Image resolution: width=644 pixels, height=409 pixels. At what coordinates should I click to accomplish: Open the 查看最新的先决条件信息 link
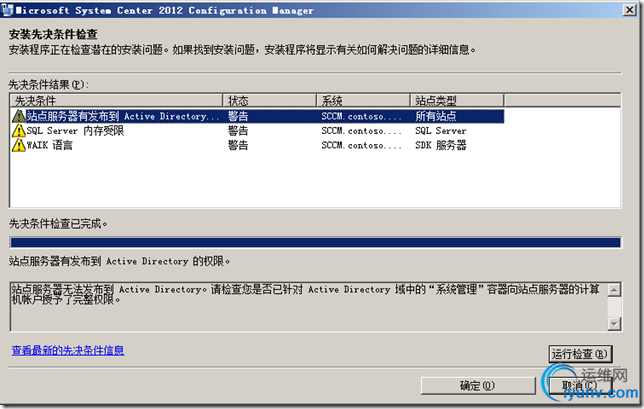point(68,350)
